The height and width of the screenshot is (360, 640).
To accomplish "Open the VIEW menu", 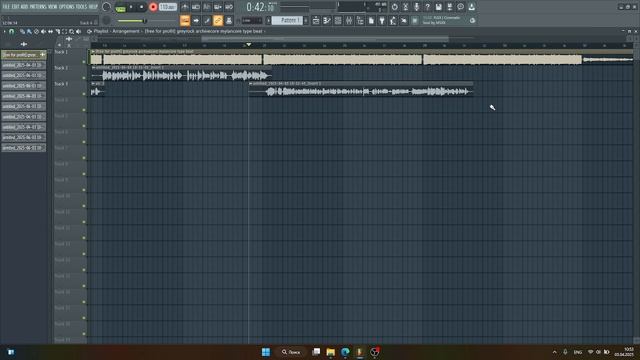I will pyautogui.click(x=53, y=7).
